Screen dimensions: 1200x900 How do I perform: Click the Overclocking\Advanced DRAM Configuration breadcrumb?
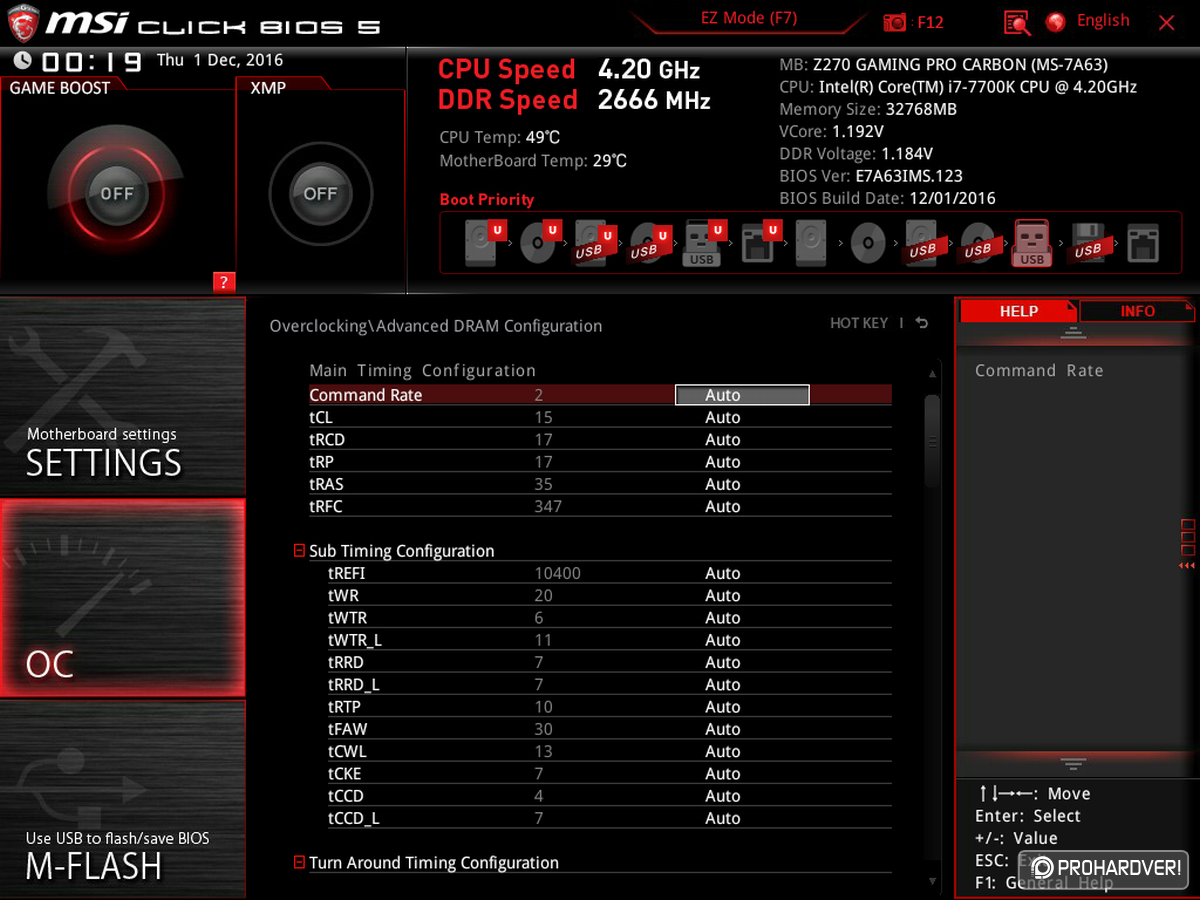(x=436, y=326)
